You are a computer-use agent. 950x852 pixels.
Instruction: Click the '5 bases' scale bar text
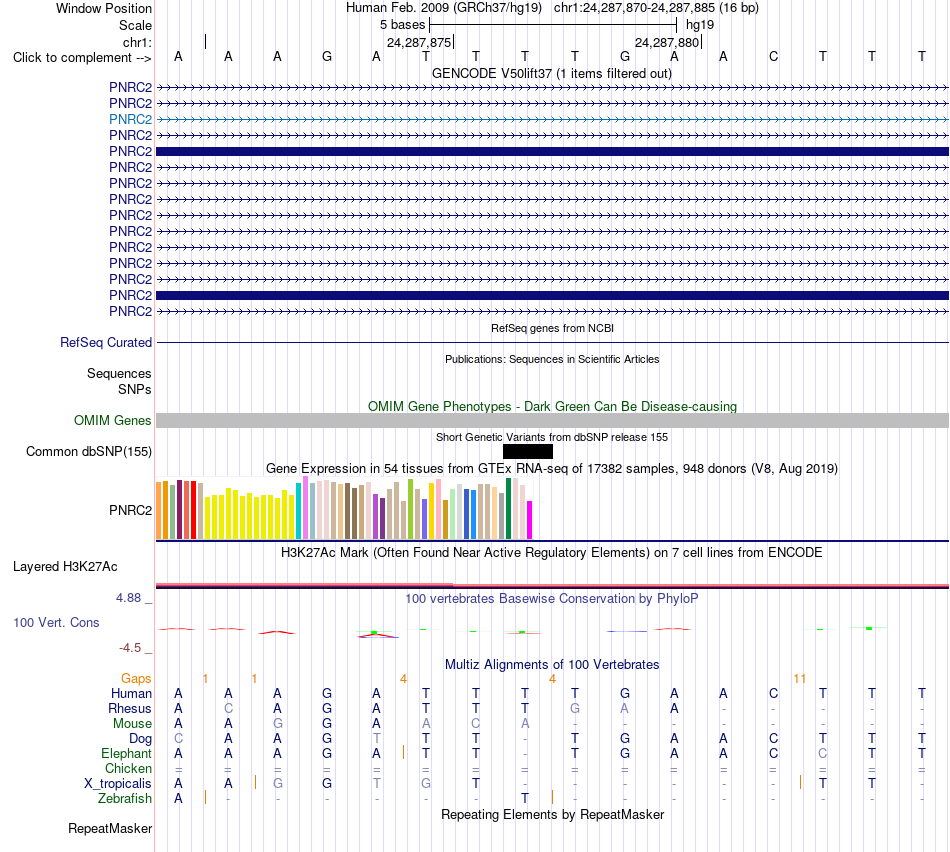[403, 25]
